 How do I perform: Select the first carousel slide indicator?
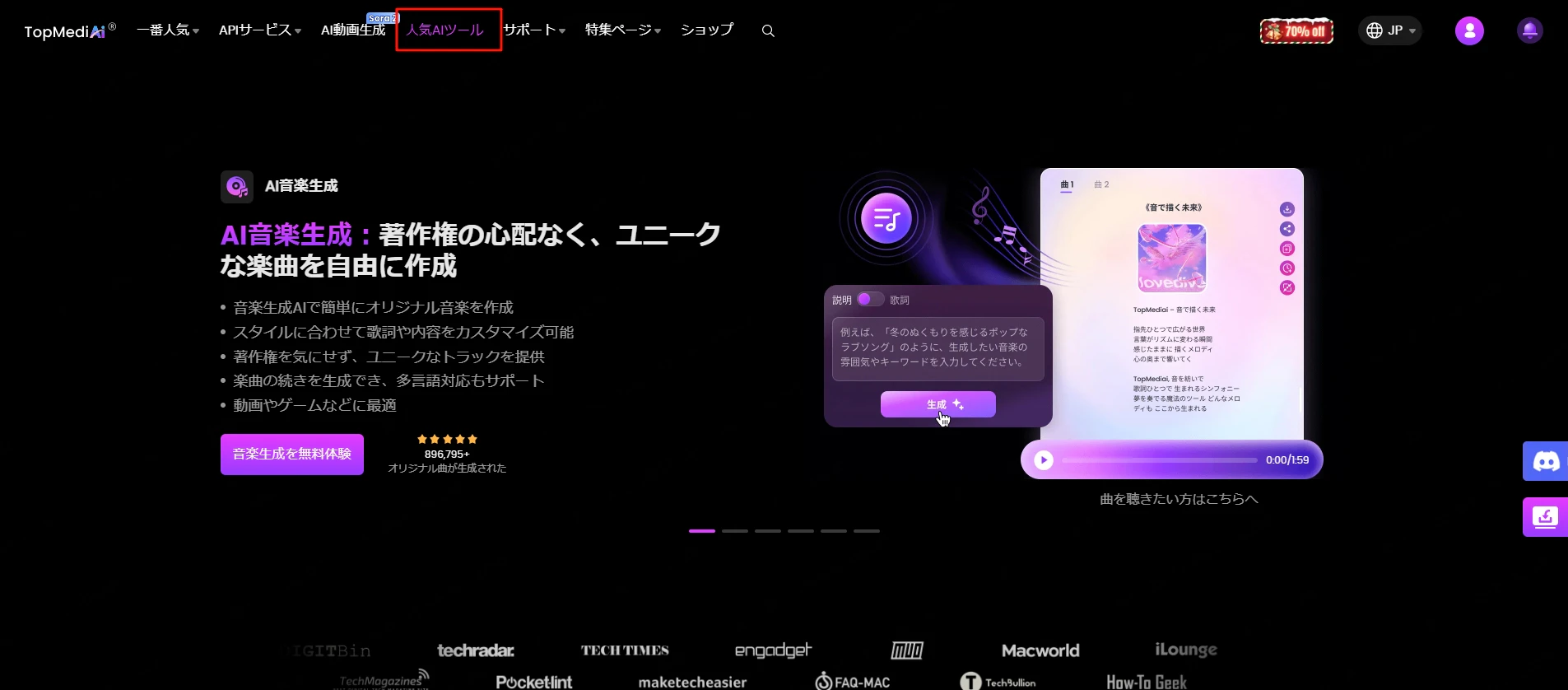(x=702, y=531)
